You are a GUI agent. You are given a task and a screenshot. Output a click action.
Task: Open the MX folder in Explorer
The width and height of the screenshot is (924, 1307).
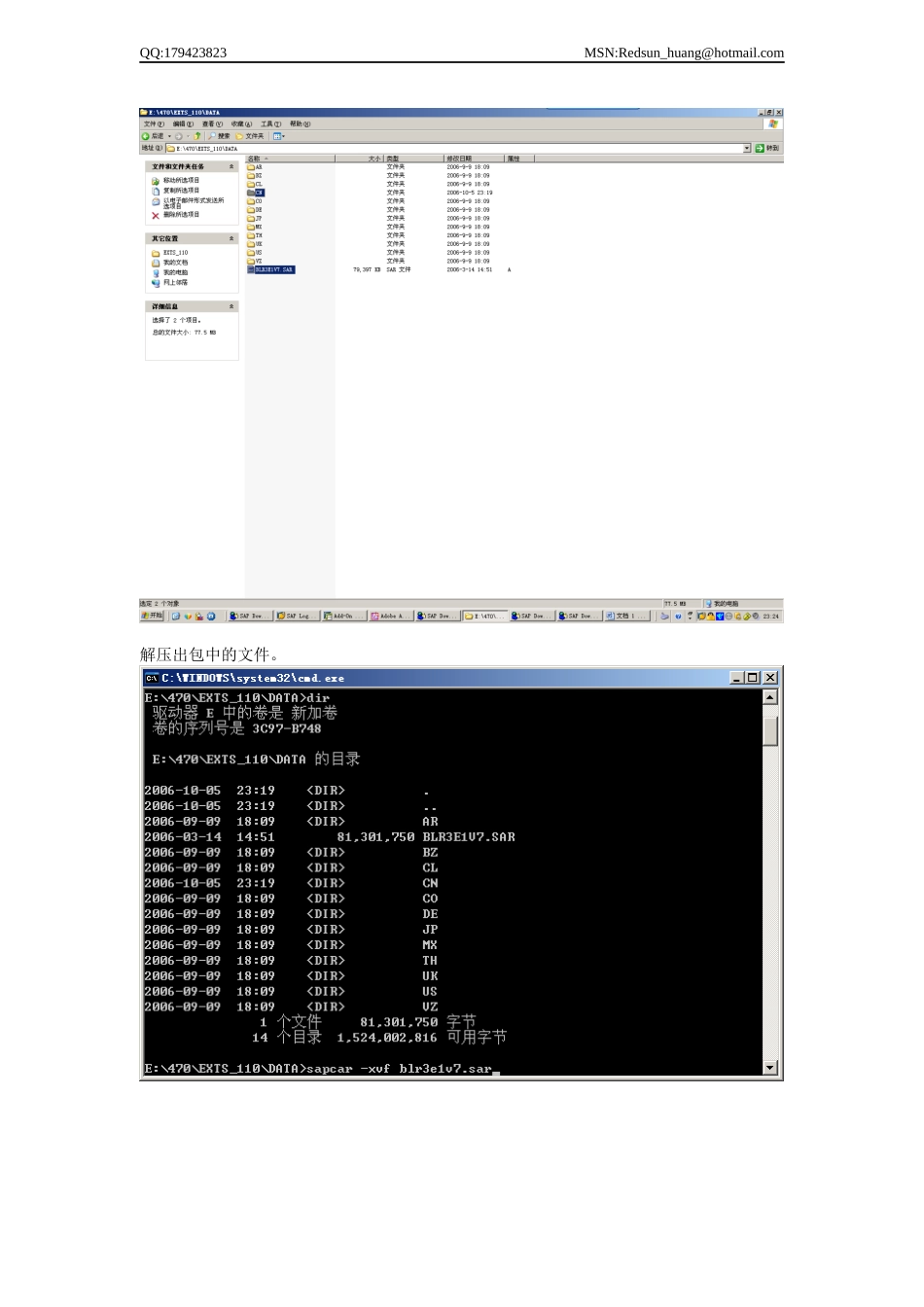click(x=255, y=227)
